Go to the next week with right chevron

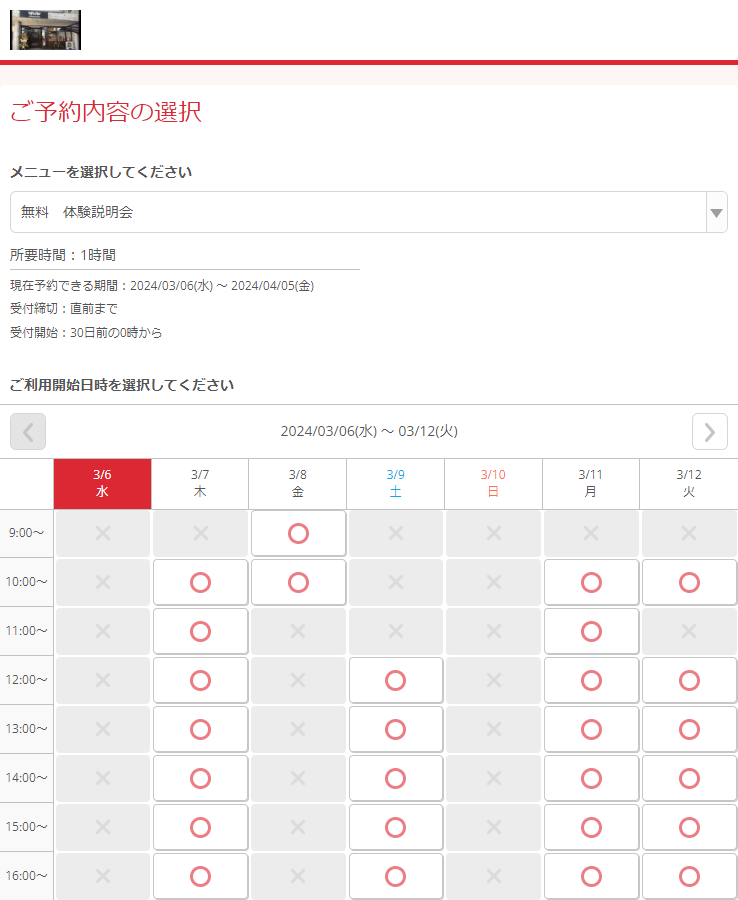(x=709, y=431)
